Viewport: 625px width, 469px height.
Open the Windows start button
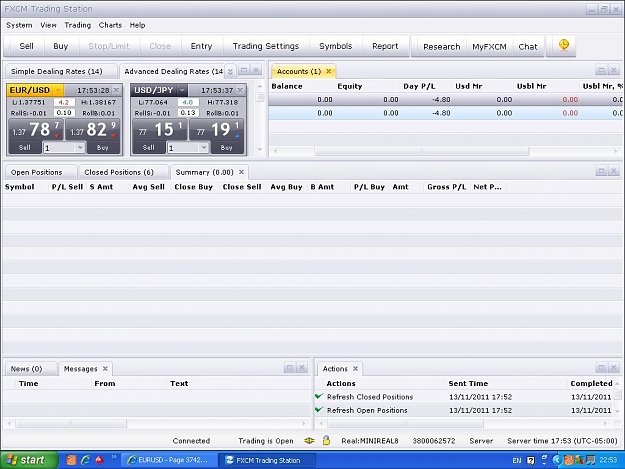[x=29, y=460]
